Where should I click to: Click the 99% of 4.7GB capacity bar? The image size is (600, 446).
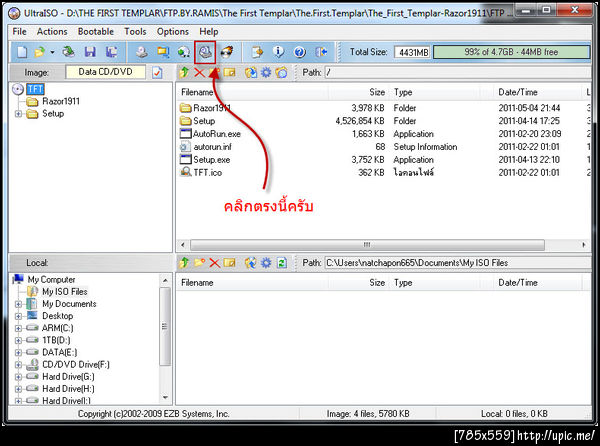511,52
